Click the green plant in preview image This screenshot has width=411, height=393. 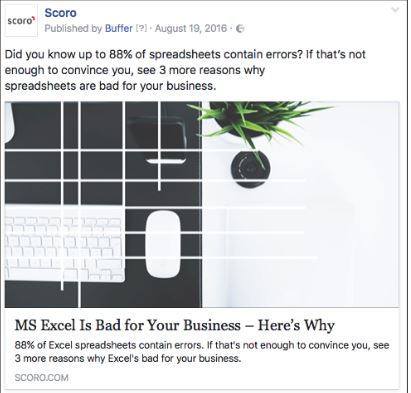(x=257, y=124)
